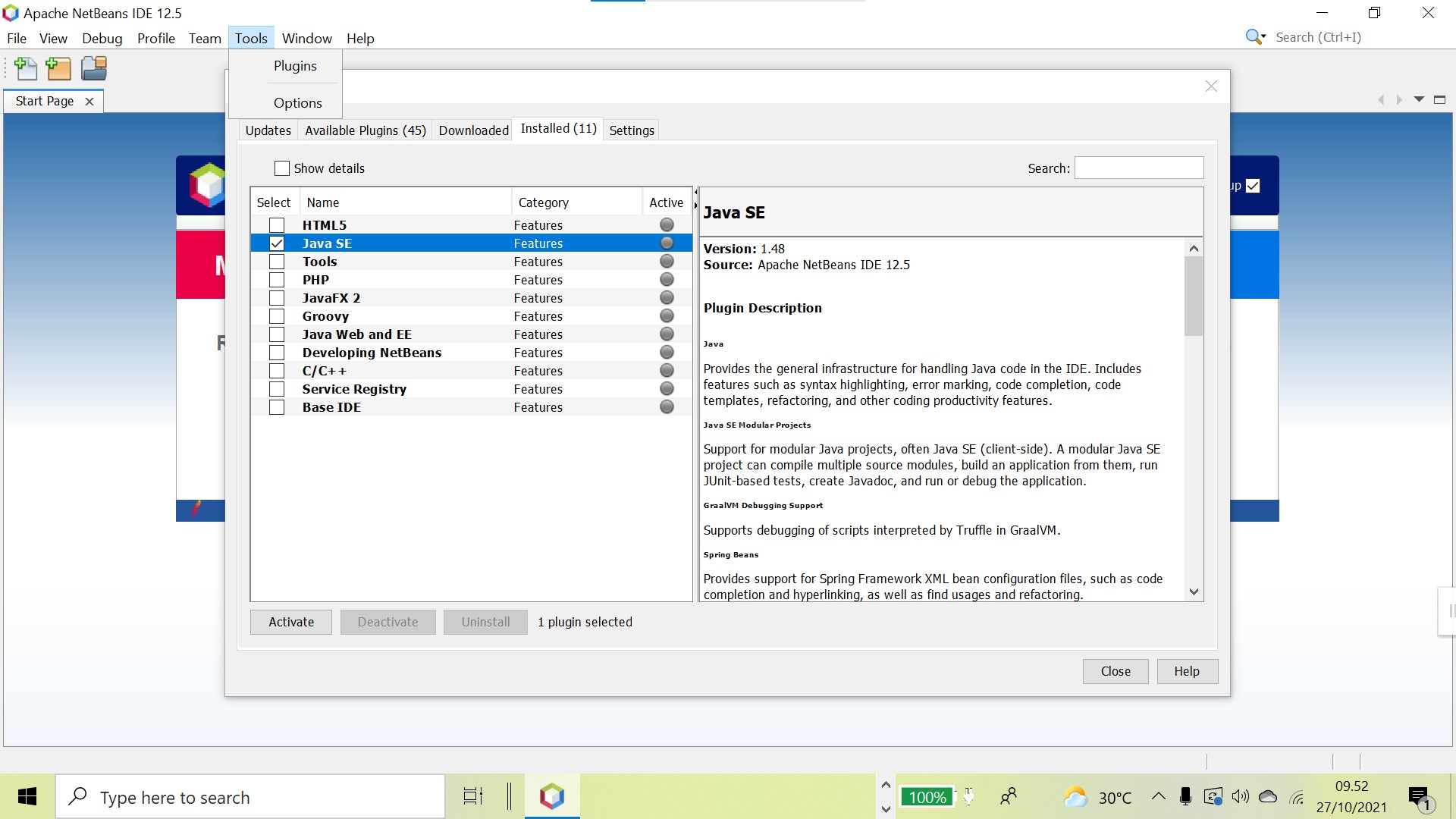
Task: Switch to the Settings tab
Action: point(632,130)
